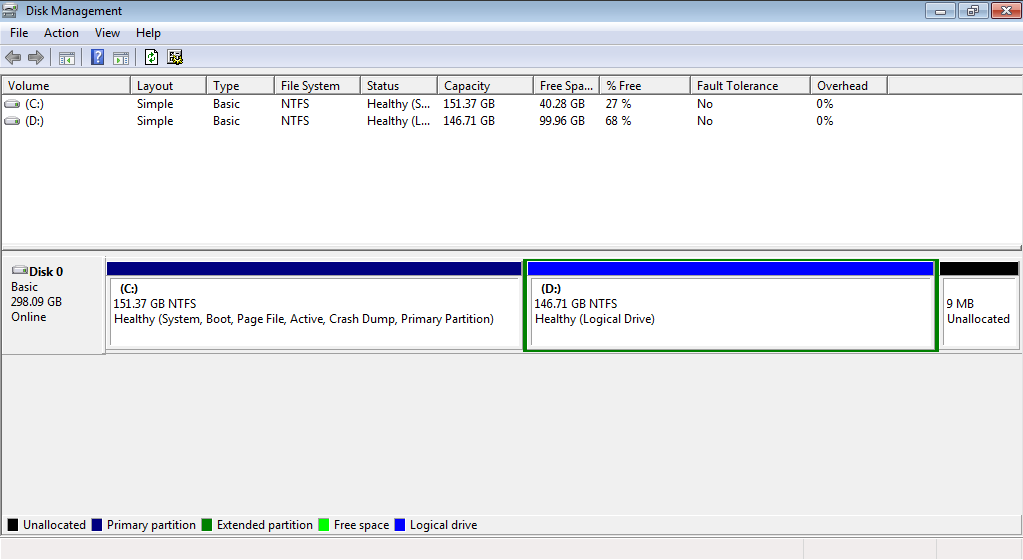Open the File menu
The height and width of the screenshot is (560, 1023).
pos(19,33)
